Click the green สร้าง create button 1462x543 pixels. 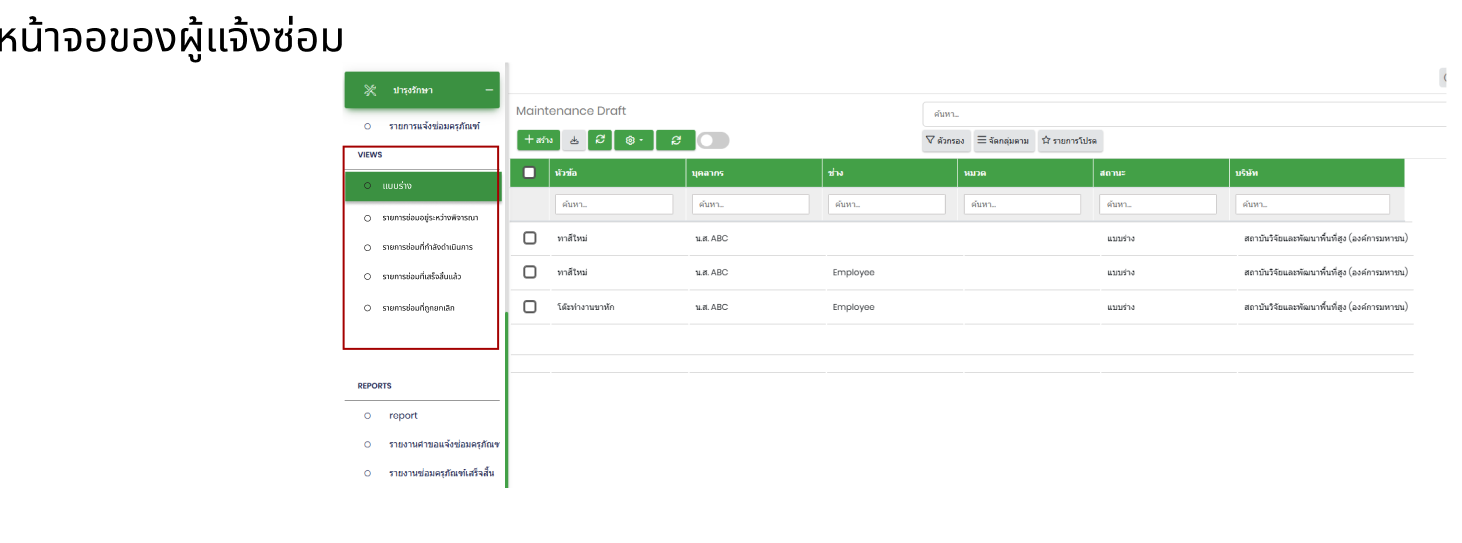(x=538, y=141)
